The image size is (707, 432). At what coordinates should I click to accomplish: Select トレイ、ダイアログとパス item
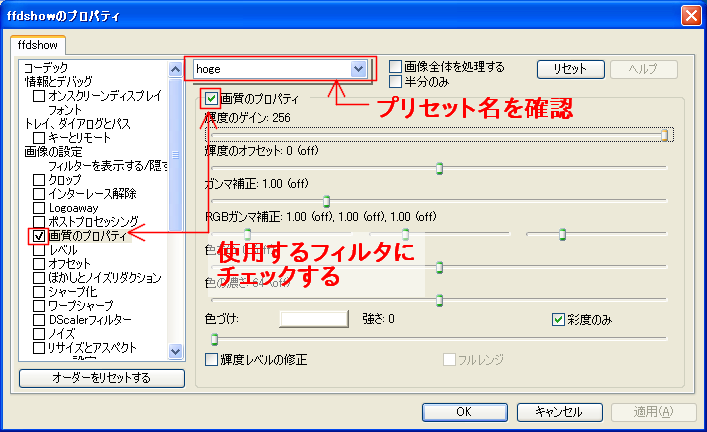tap(78, 124)
